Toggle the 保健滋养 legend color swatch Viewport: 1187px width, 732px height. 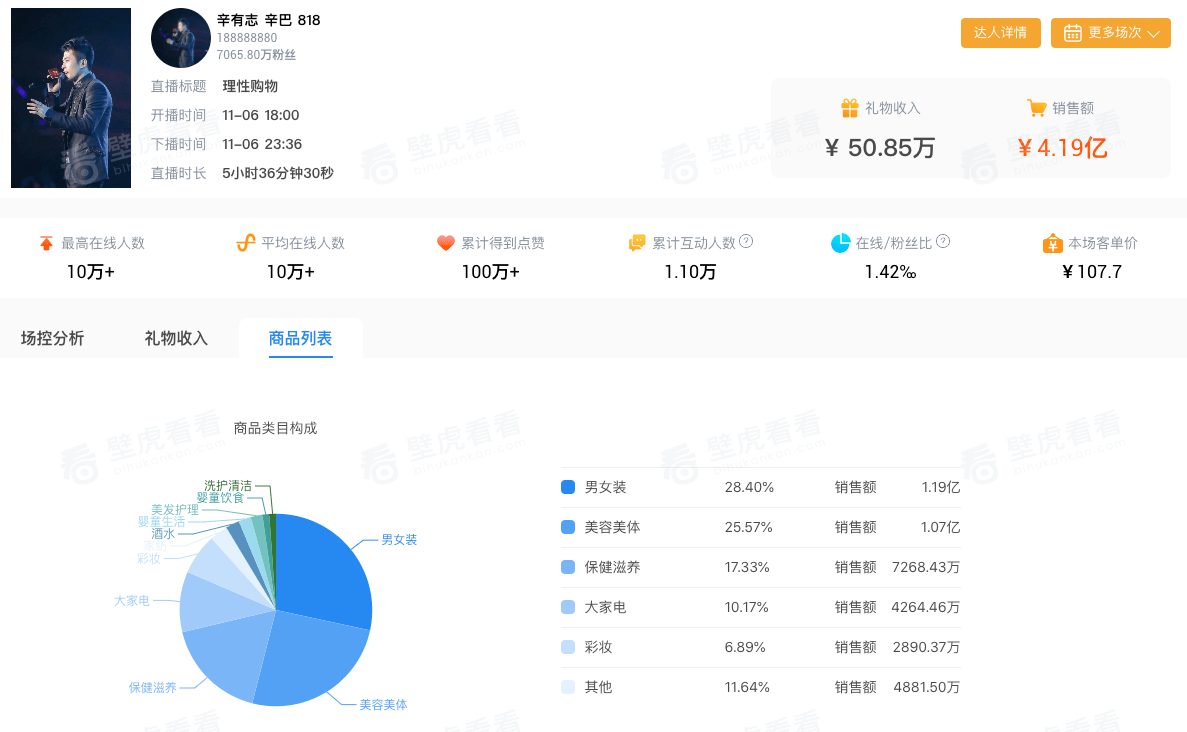[568, 567]
